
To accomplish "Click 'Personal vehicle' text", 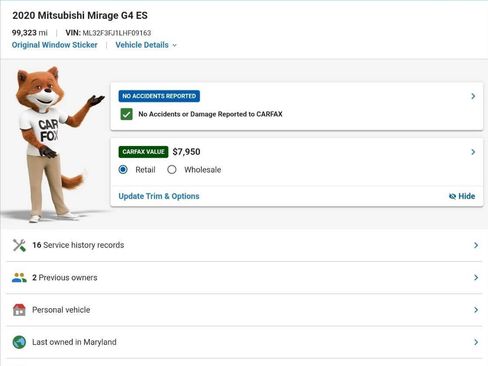I will (61, 310).
